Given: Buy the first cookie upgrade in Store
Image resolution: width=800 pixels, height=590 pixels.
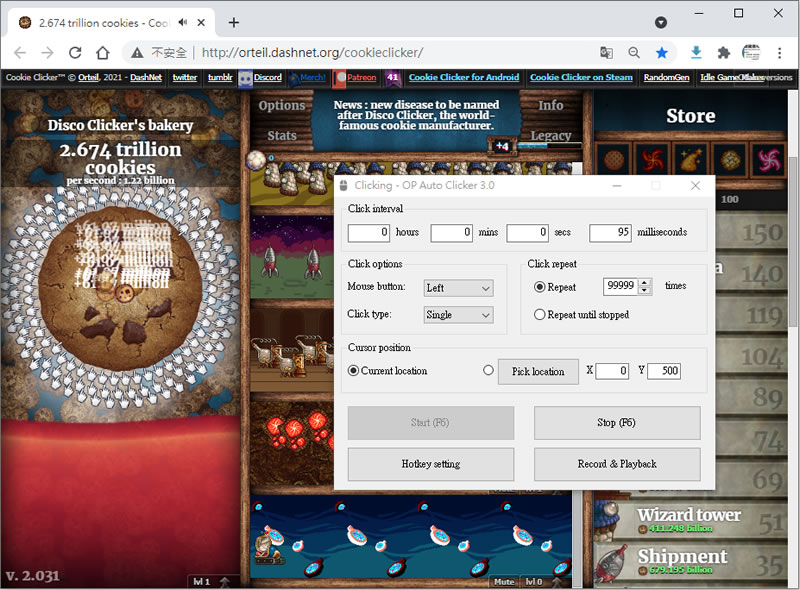Looking at the screenshot, I should pos(614,160).
